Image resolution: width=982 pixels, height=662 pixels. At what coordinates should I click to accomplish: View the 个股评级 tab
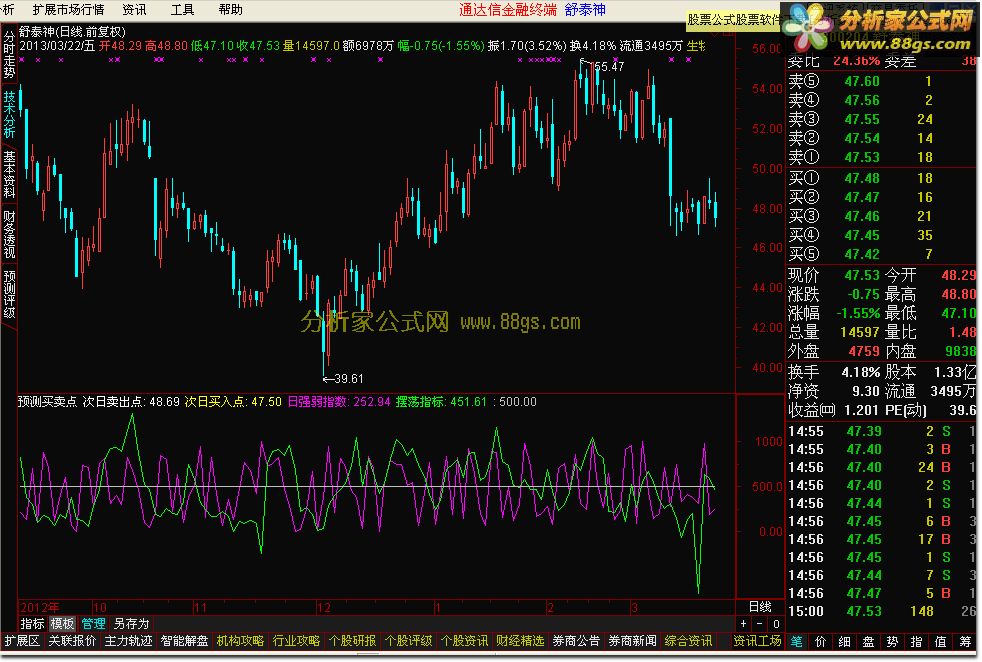pyautogui.click(x=408, y=641)
